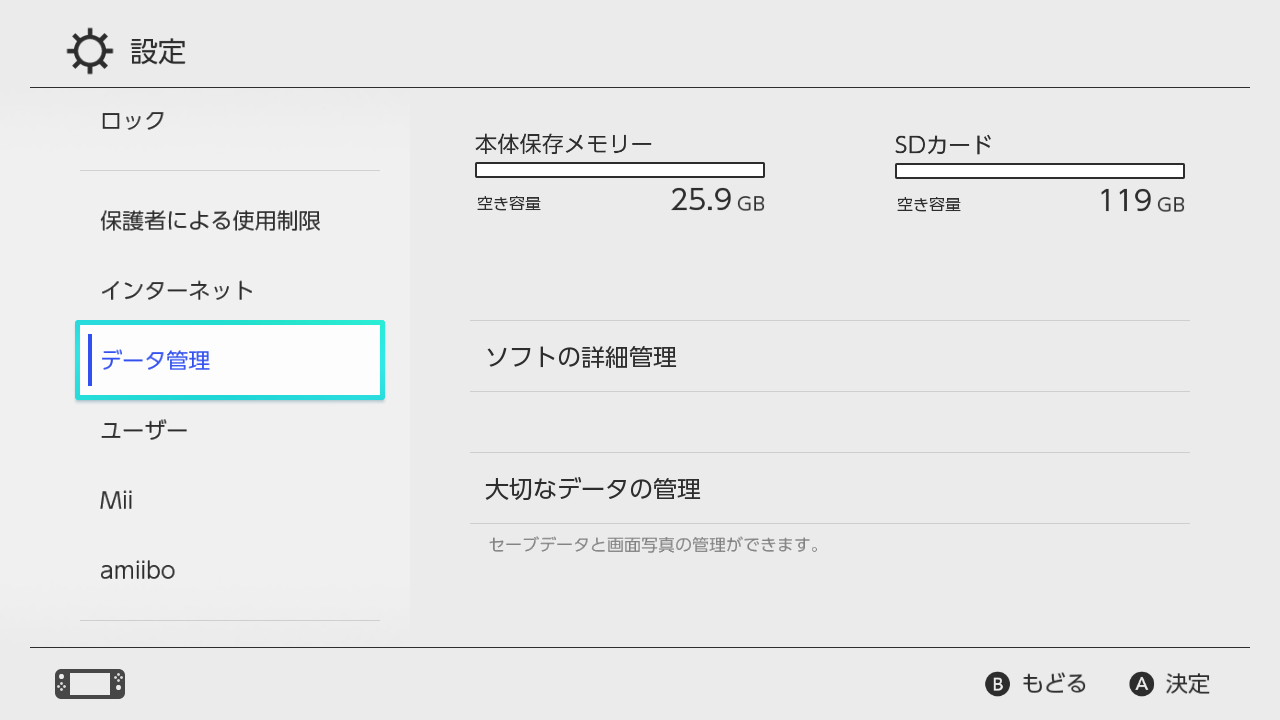The height and width of the screenshot is (720, 1280).
Task: Click the 本体保存メモリー storage gauge
Action: tap(620, 169)
